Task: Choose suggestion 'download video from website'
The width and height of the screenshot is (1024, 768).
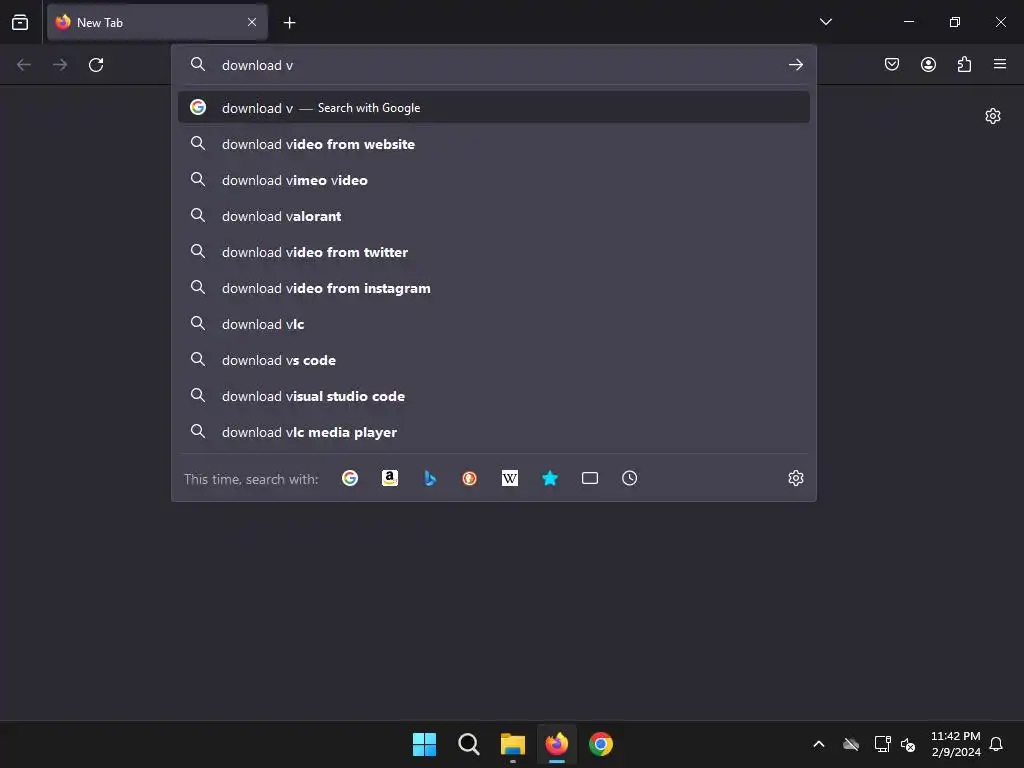Action: [494, 144]
